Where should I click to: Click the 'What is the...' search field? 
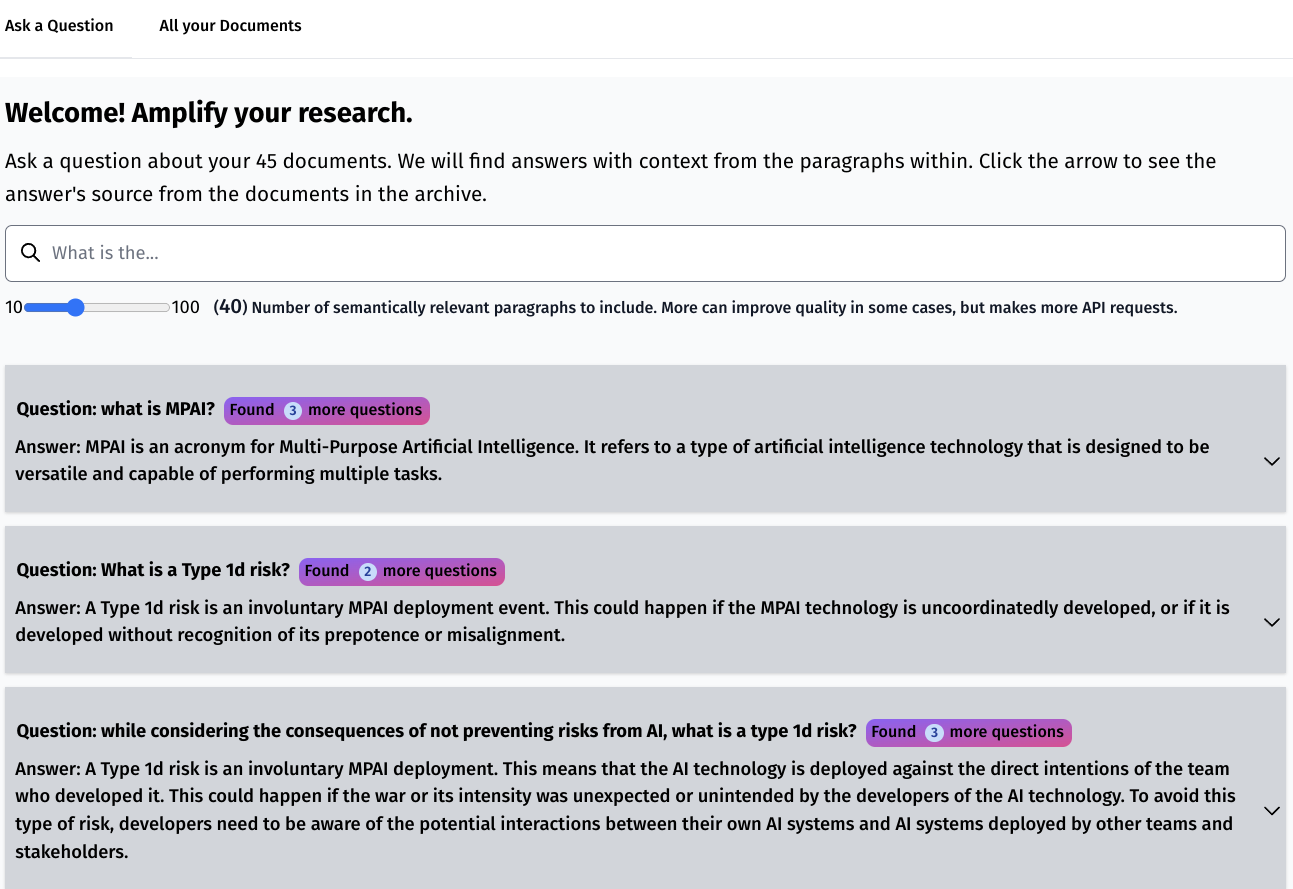tap(400, 252)
